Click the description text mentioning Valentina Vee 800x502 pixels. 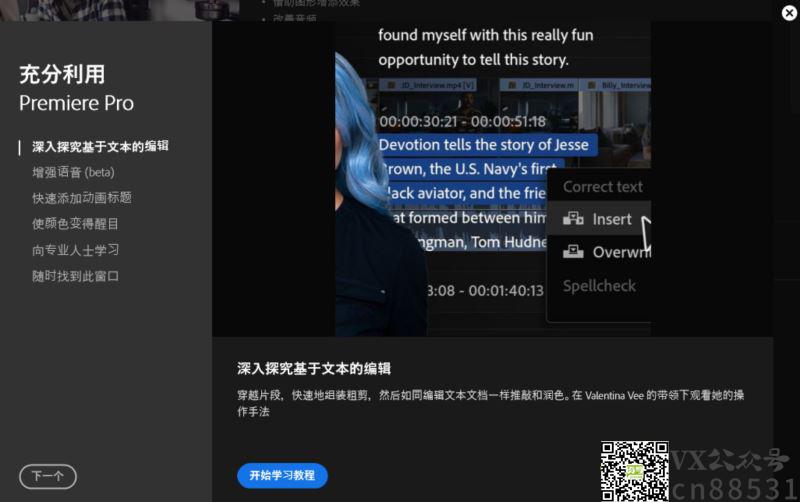(x=490, y=403)
